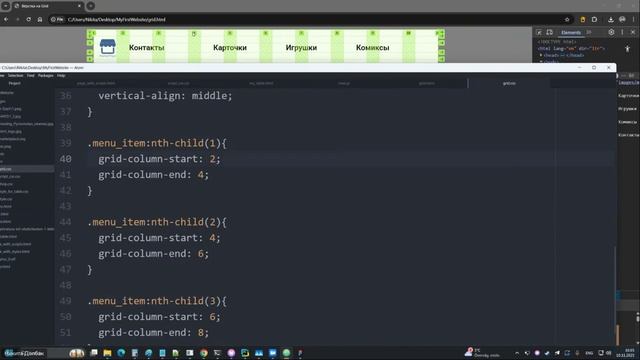Open Google Chrome from the taskbar
This screenshot has height=360, width=640.
coord(204,353)
